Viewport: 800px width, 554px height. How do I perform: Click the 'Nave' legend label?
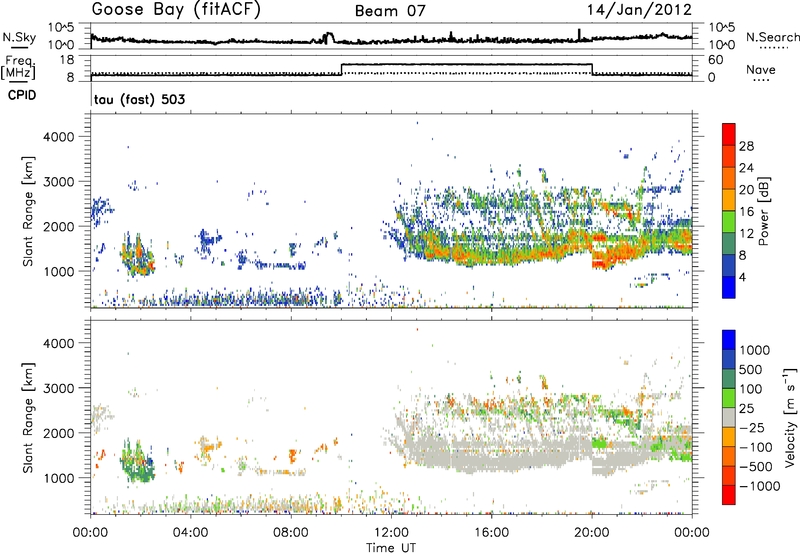(761, 70)
